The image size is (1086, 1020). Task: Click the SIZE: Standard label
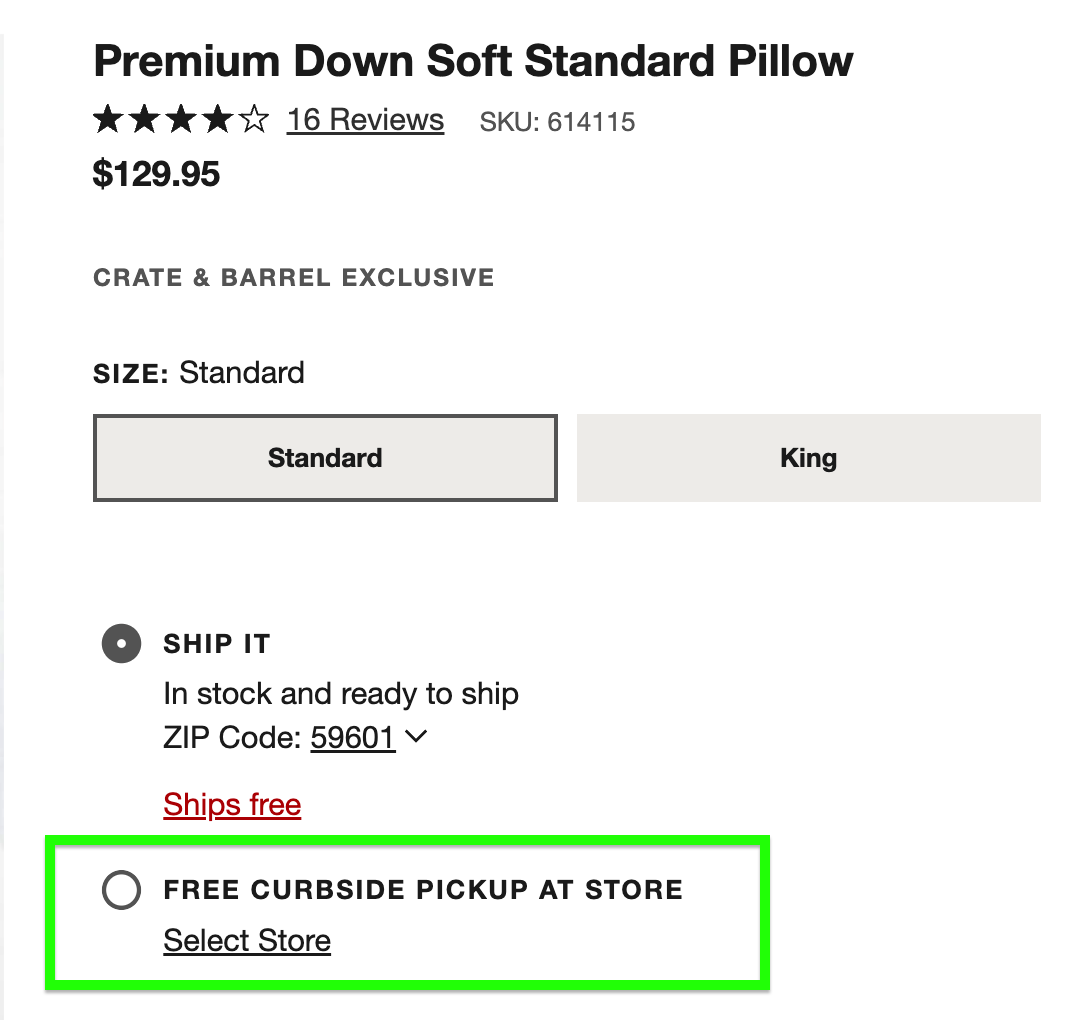click(198, 373)
